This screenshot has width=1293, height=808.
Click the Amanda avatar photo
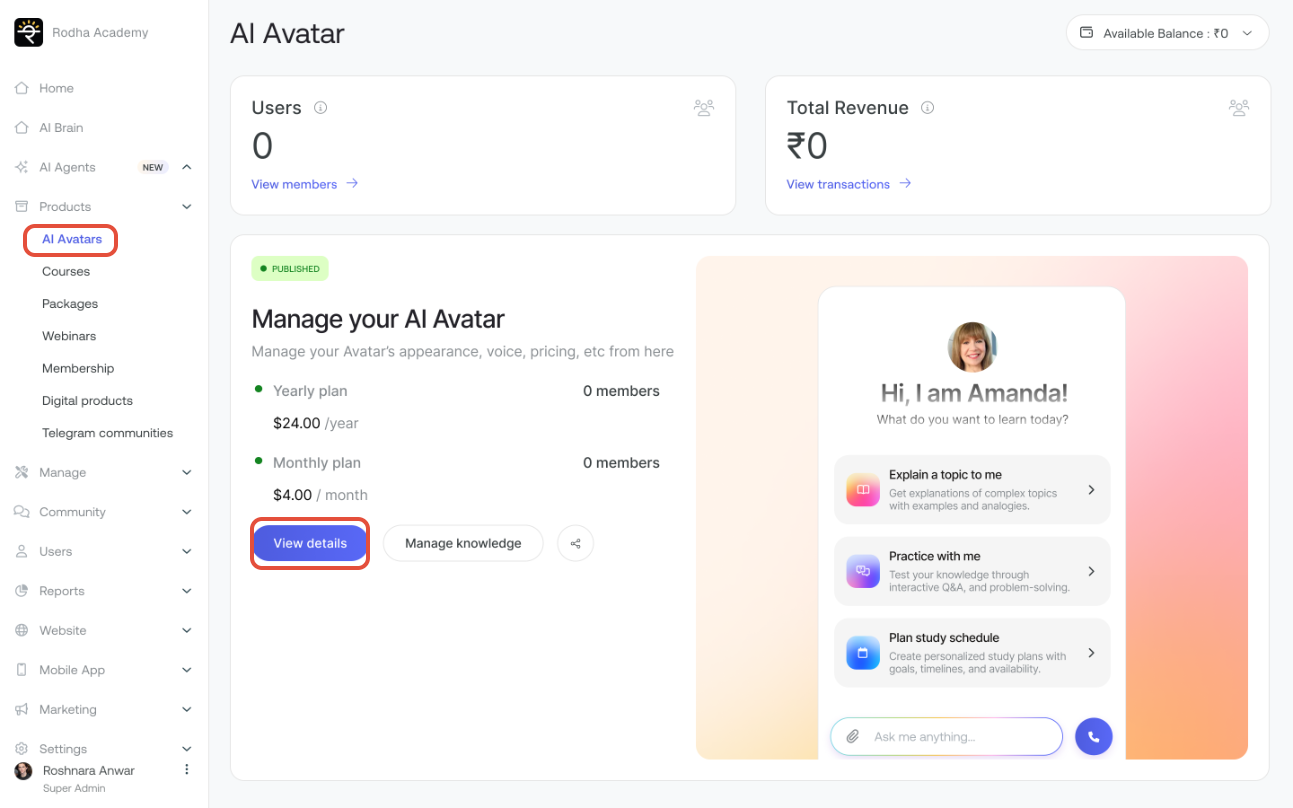point(972,347)
